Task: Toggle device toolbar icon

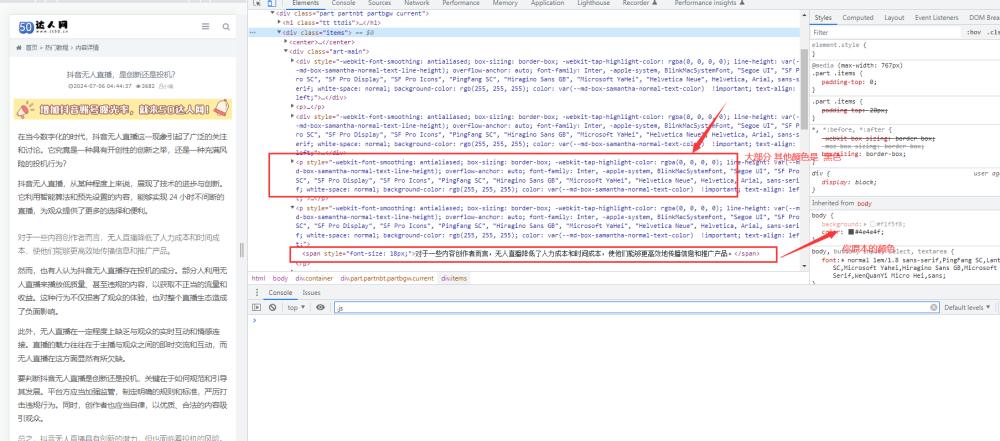Action: (x=272, y=3)
